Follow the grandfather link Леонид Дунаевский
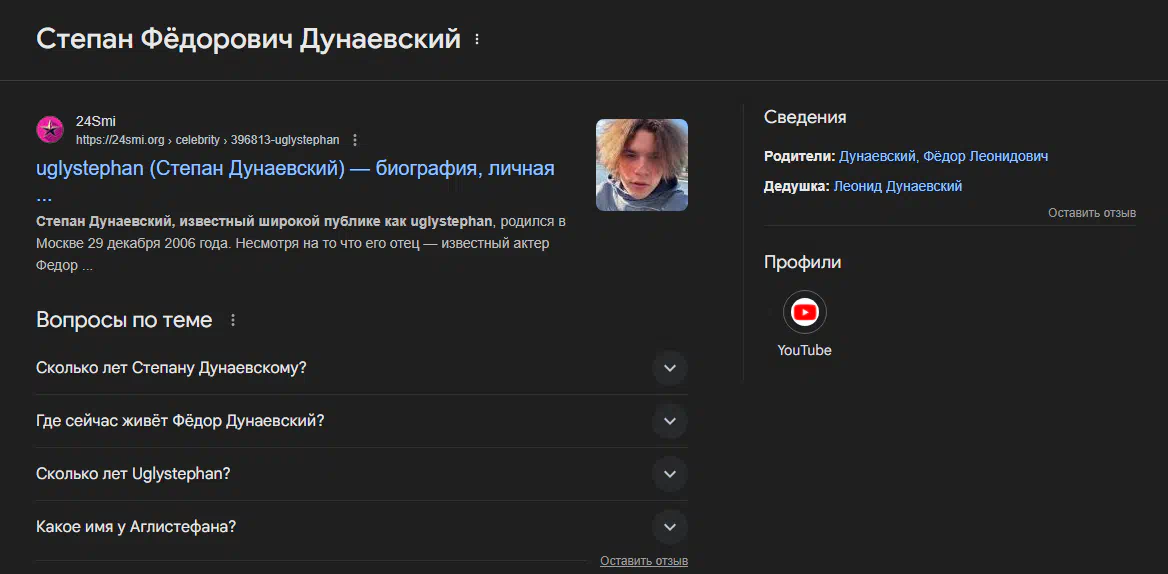This screenshot has height=574, width=1168. 898,186
